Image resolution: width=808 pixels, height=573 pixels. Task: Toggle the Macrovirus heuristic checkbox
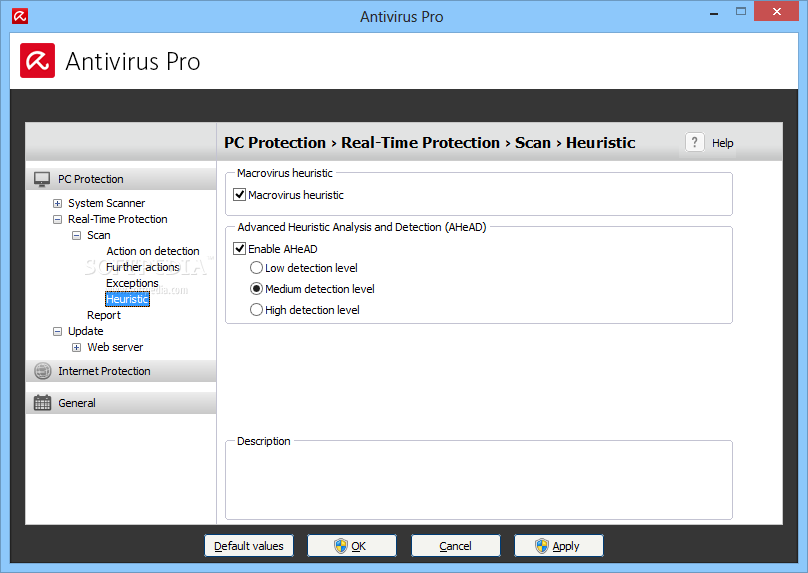point(240,195)
